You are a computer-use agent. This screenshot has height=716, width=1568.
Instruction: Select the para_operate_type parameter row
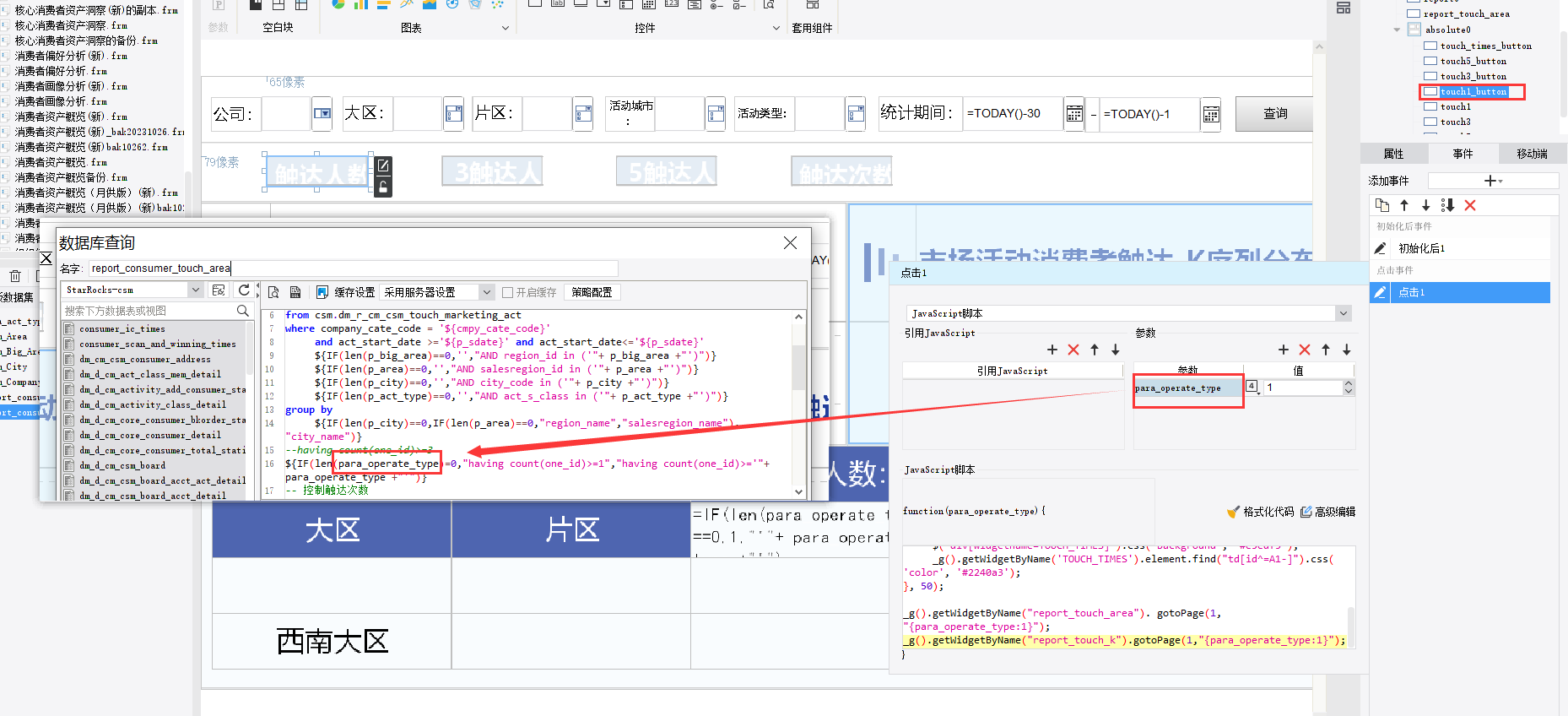pyautogui.click(x=1188, y=388)
